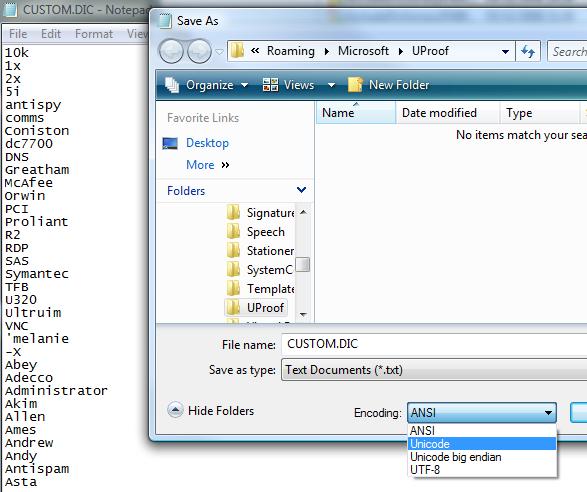Screen dimensions: 587x492
Task: Choose Unicode big endian encoding option
Action: coord(482,457)
